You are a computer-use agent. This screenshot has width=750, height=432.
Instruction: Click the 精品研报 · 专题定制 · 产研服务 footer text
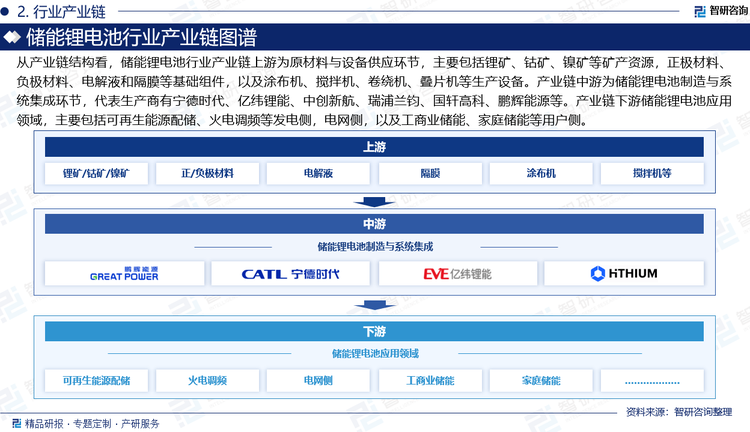click(x=92, y=424)
